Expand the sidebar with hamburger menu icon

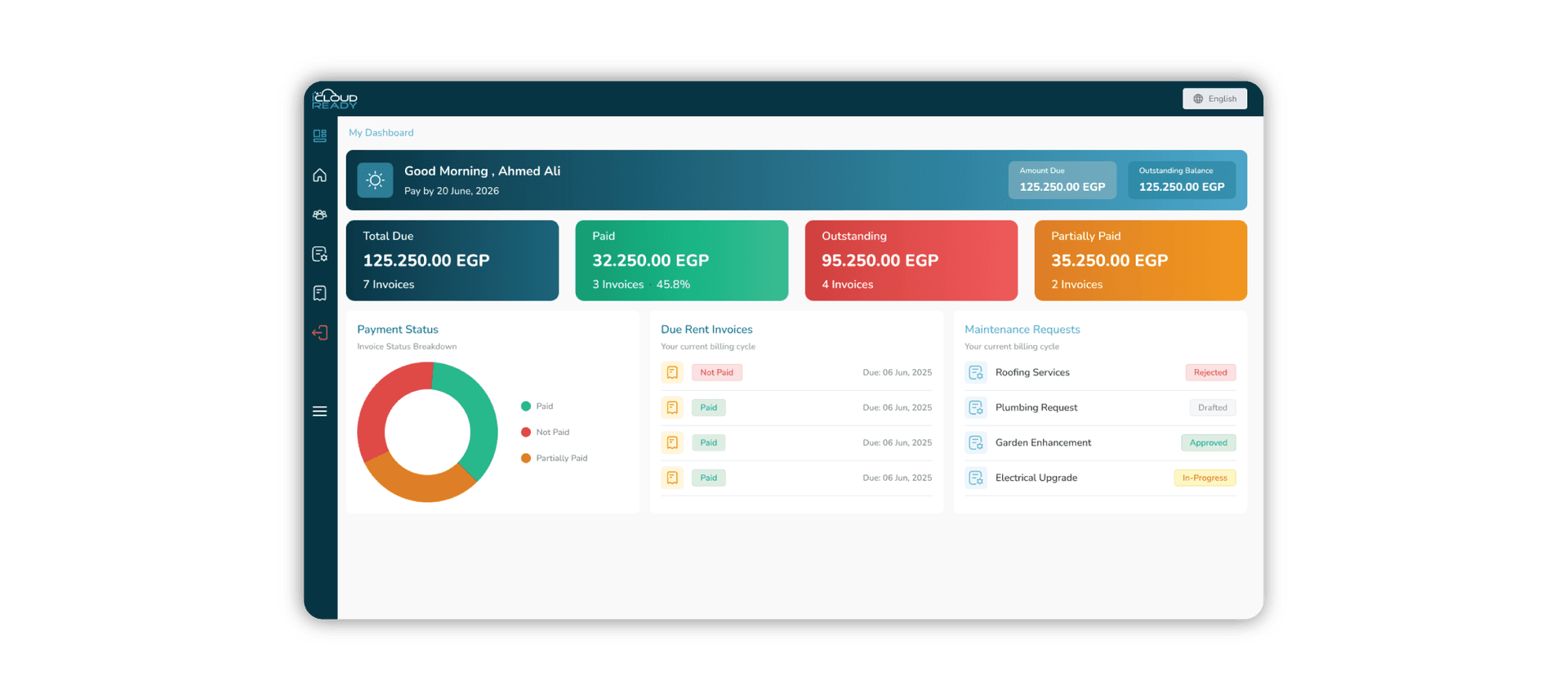click(x=319, y=411)
